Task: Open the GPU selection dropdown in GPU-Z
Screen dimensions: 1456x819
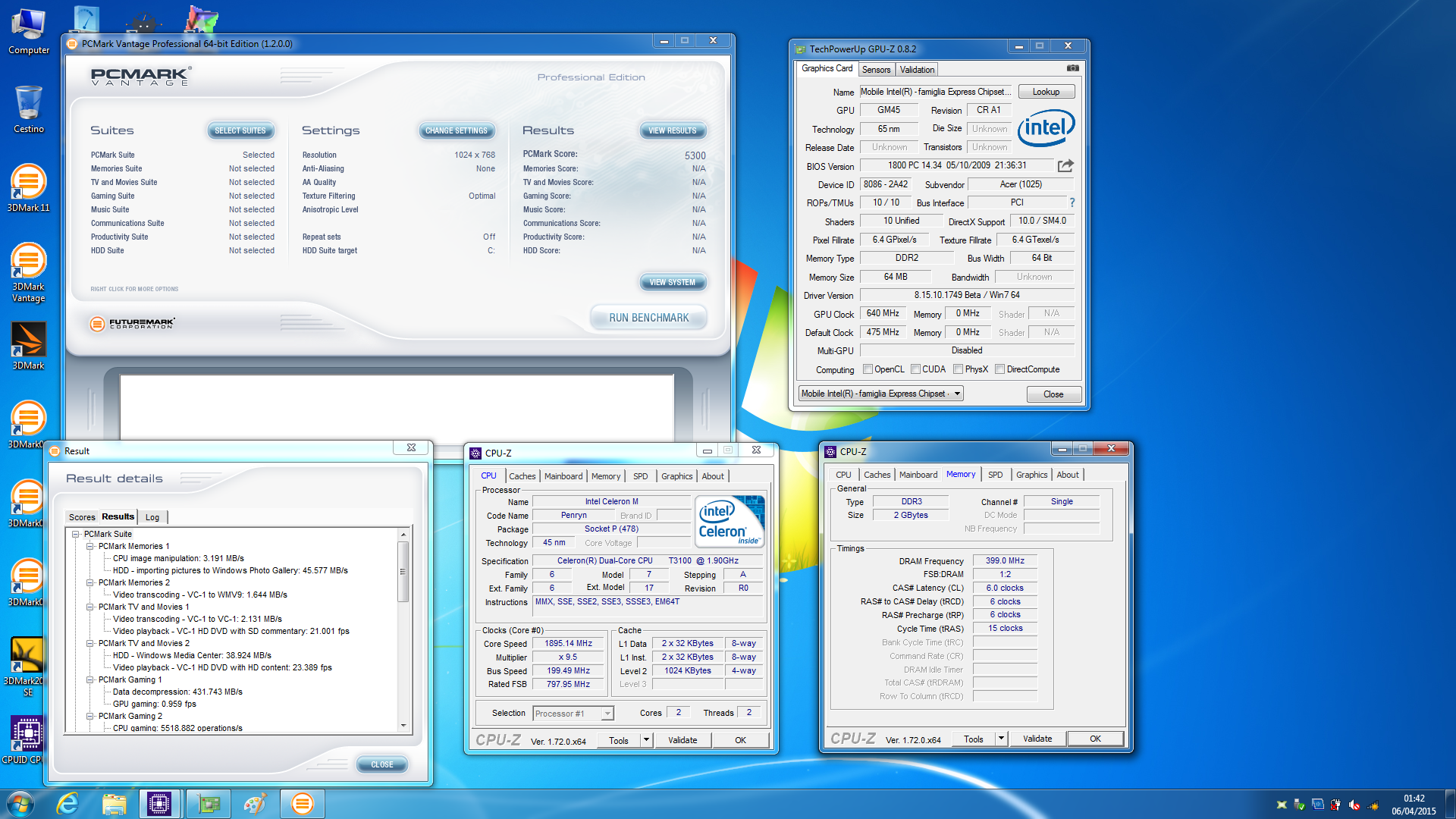Action: [881, 394]
